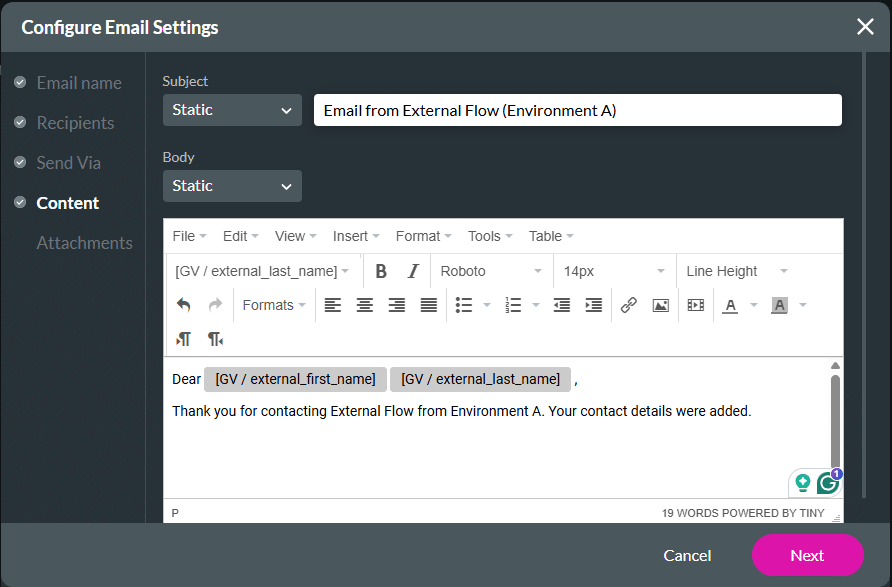
Task: Click the Next button
Action: (x=807, y=555)
